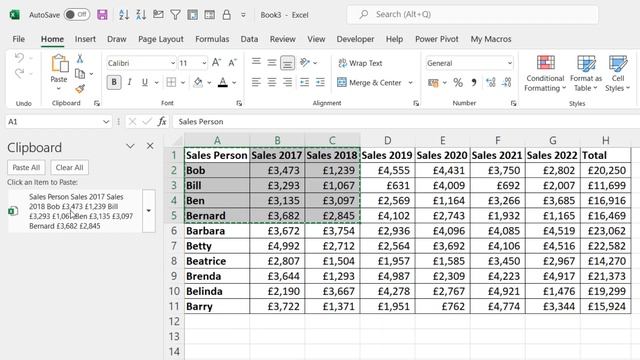Apply Percent Style format

click(x=458, y=83)
